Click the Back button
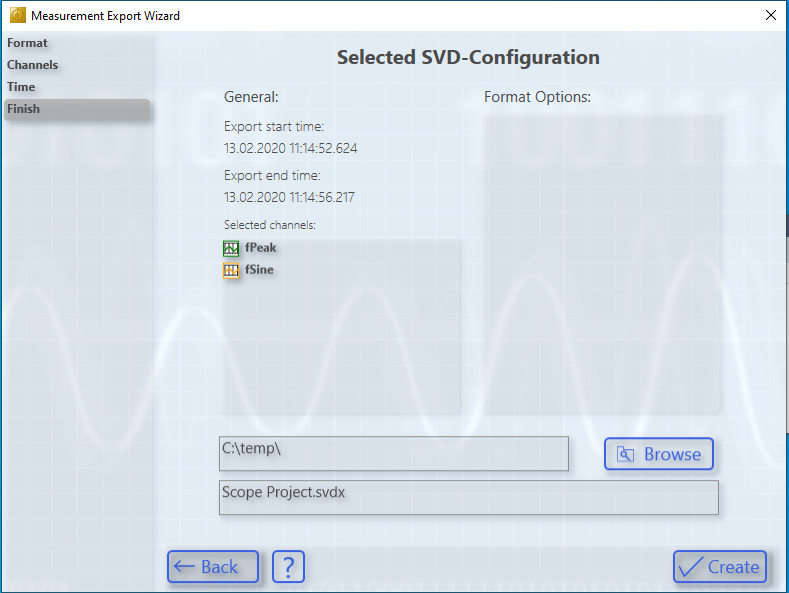Screen dimensions: 789x593 click(x=213, y=567)
